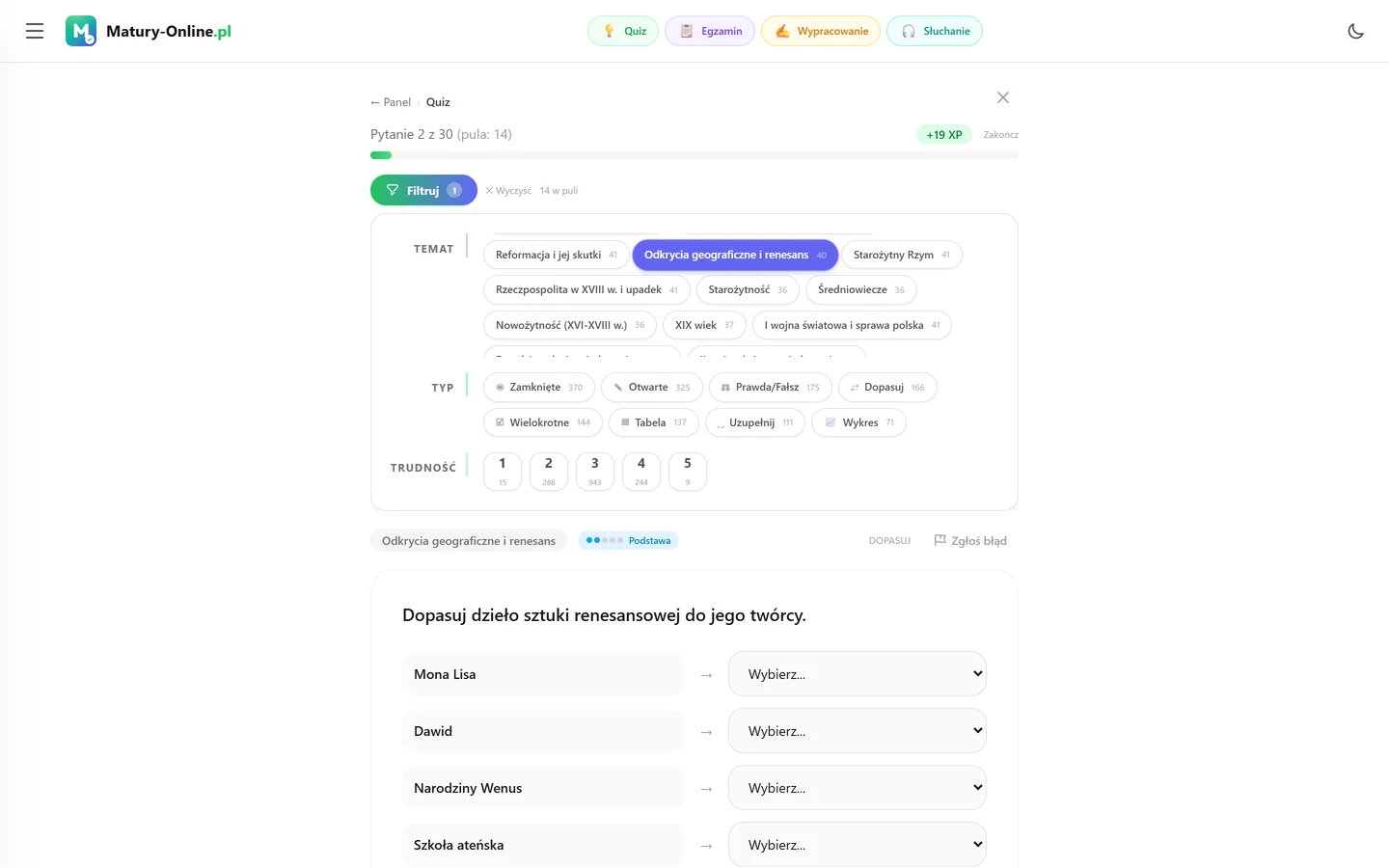Viewport: 1389px width, 868px height.
Task: Filter by Zamknięte question type
Action: (x=539, y=387)
